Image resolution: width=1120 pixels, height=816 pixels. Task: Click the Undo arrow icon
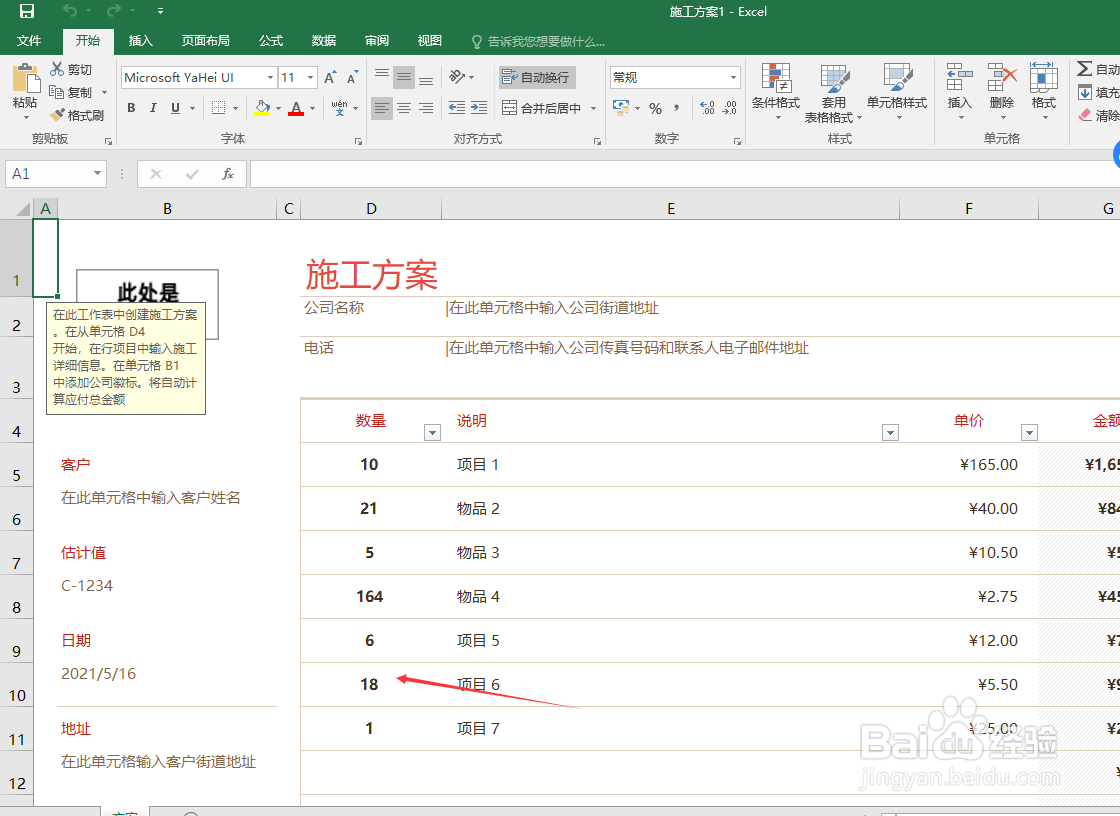[x=69, y=11]
